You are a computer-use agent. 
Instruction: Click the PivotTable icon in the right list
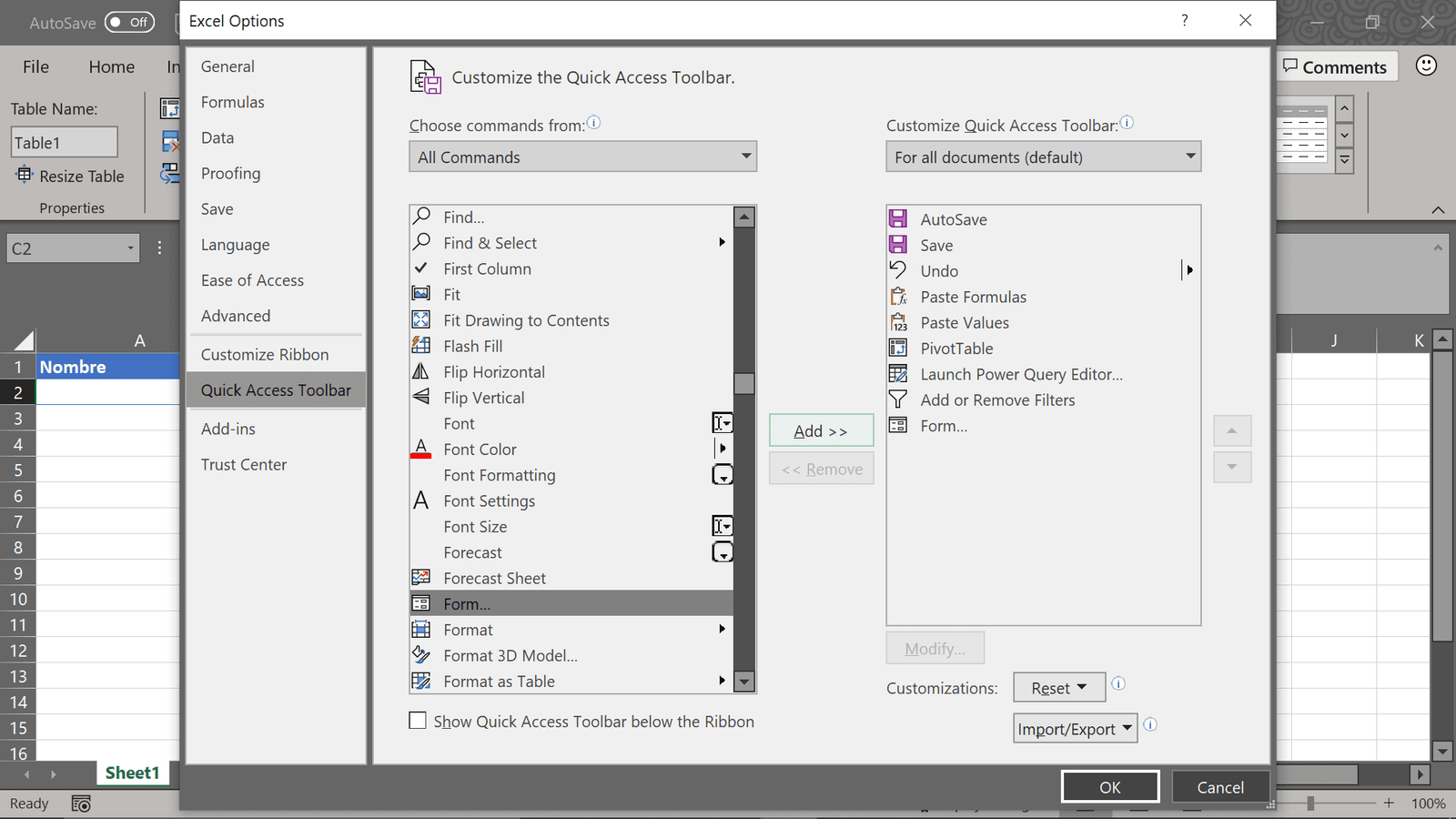point(898,348)
